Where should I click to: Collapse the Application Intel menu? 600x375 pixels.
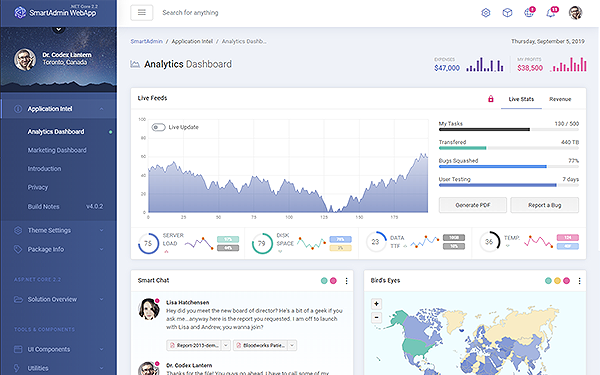[101, 109]
